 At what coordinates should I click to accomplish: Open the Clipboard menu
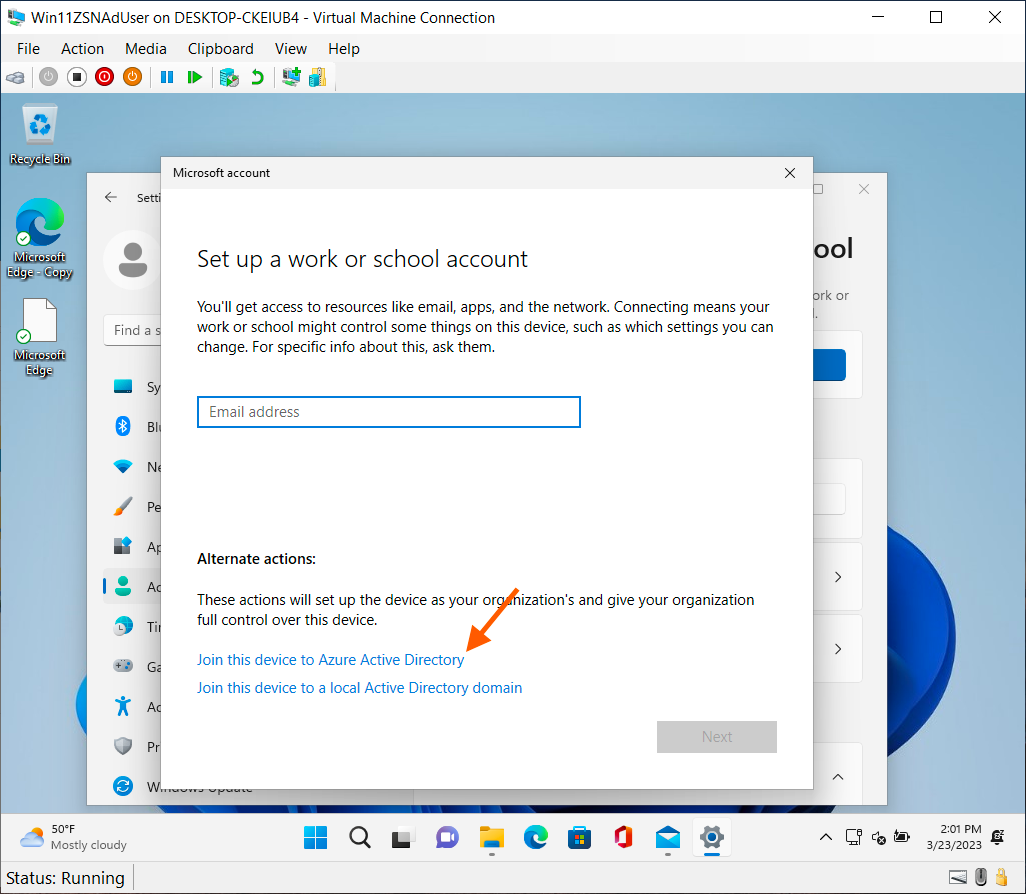pos(221,48)
